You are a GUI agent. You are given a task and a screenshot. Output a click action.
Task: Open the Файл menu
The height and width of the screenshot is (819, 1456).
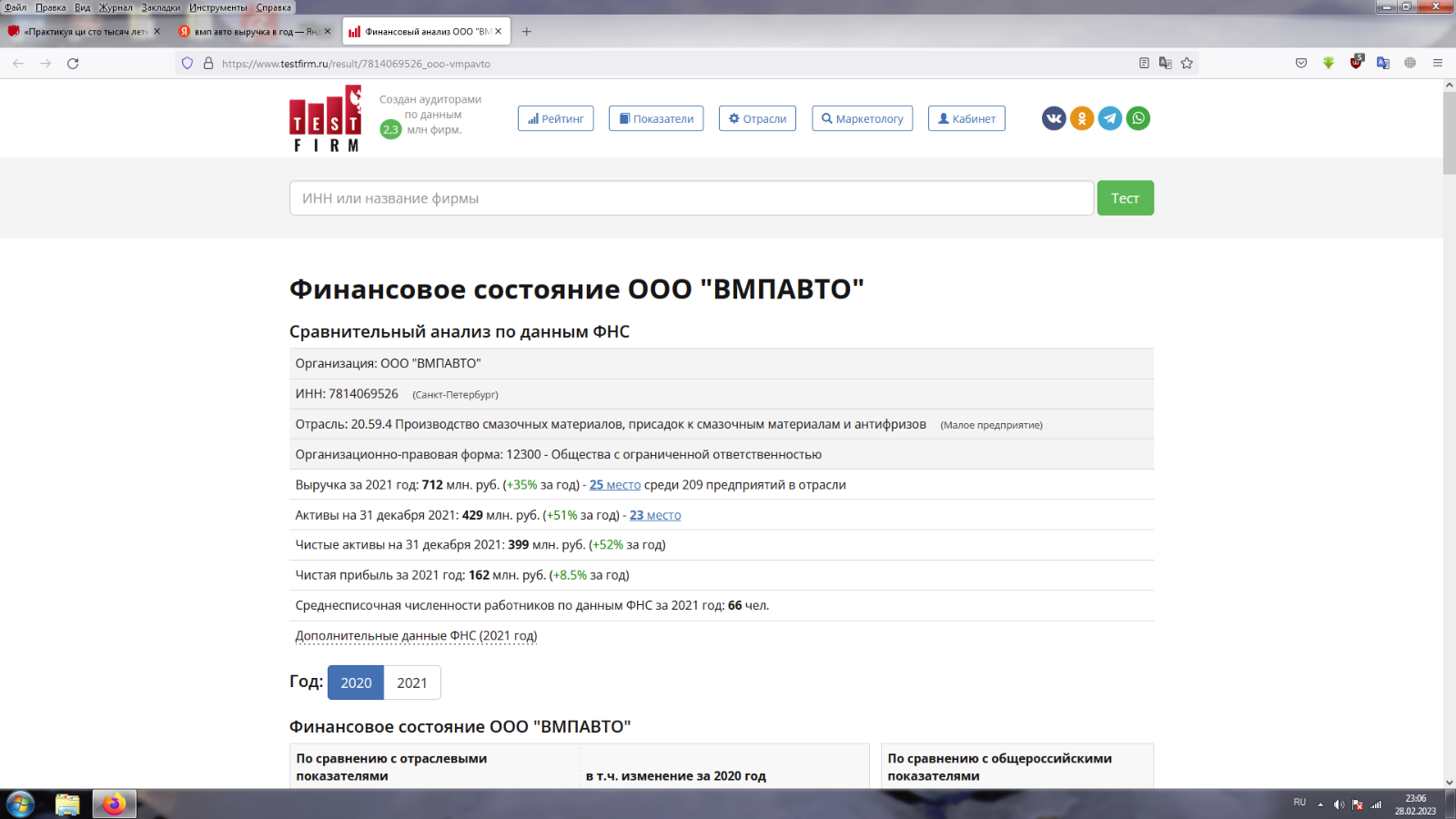click(x=15, y=7)
